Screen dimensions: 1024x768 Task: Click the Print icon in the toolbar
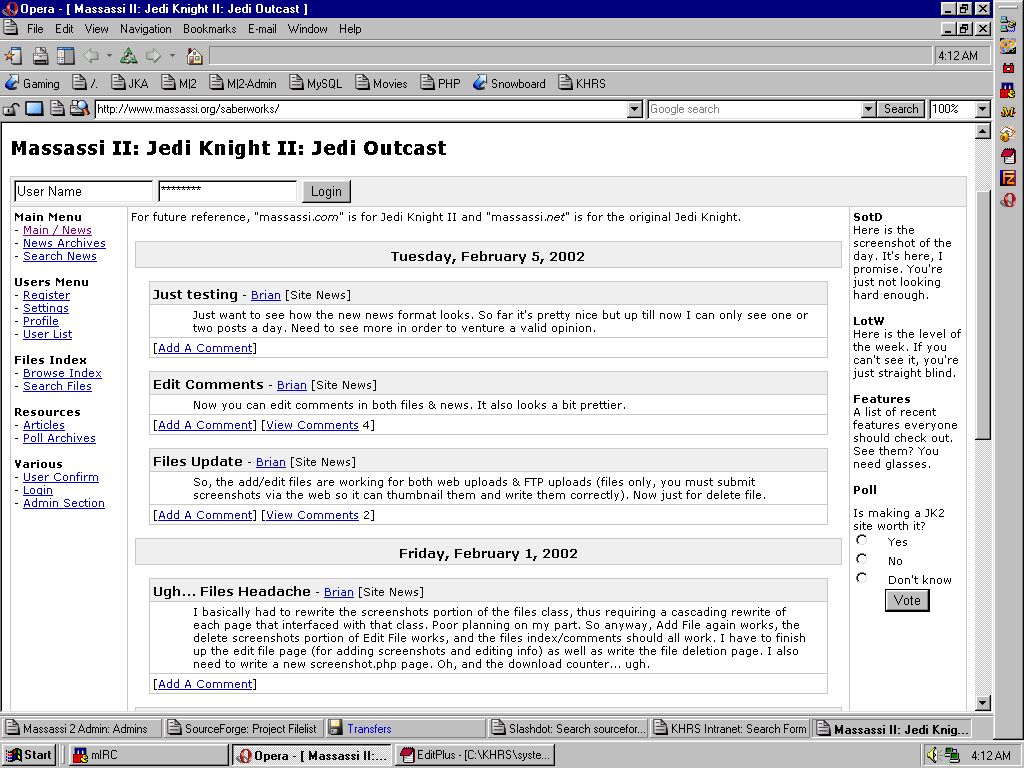(x=40, y=56)
